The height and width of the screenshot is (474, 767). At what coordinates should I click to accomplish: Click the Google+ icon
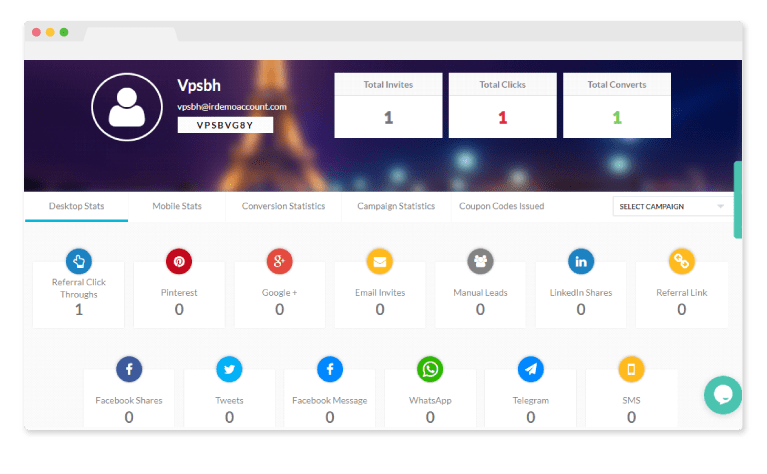(x=279, y=261)
